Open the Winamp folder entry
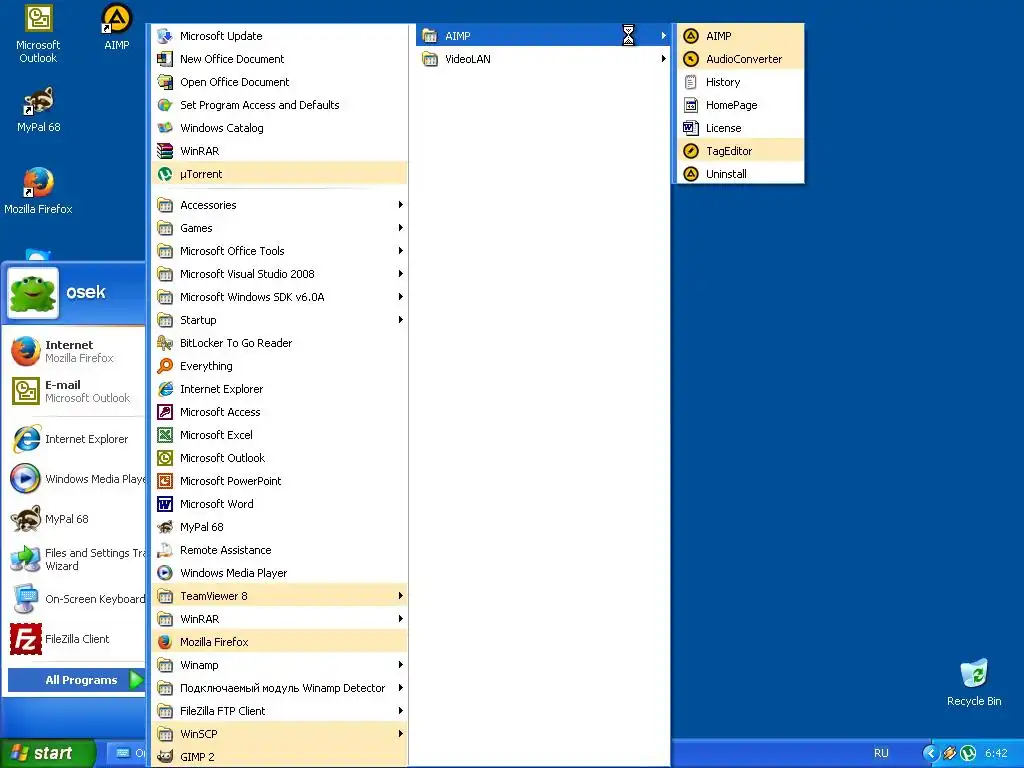Screen dimensions: 1024x768 (x=280, y=665)
